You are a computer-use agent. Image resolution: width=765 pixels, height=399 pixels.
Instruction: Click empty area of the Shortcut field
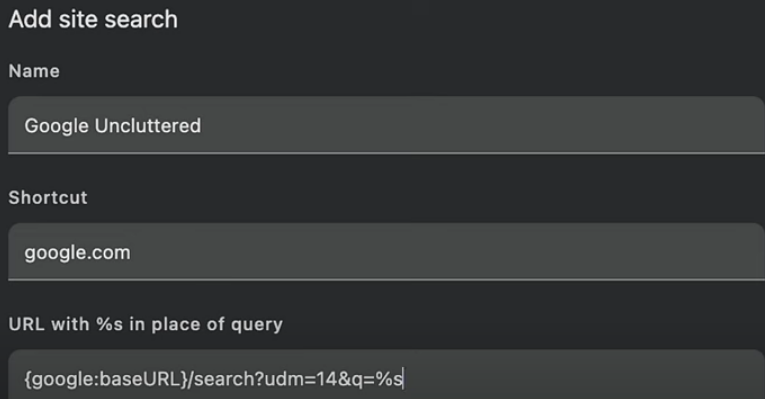pyautogui.click(x=448, y=252)
